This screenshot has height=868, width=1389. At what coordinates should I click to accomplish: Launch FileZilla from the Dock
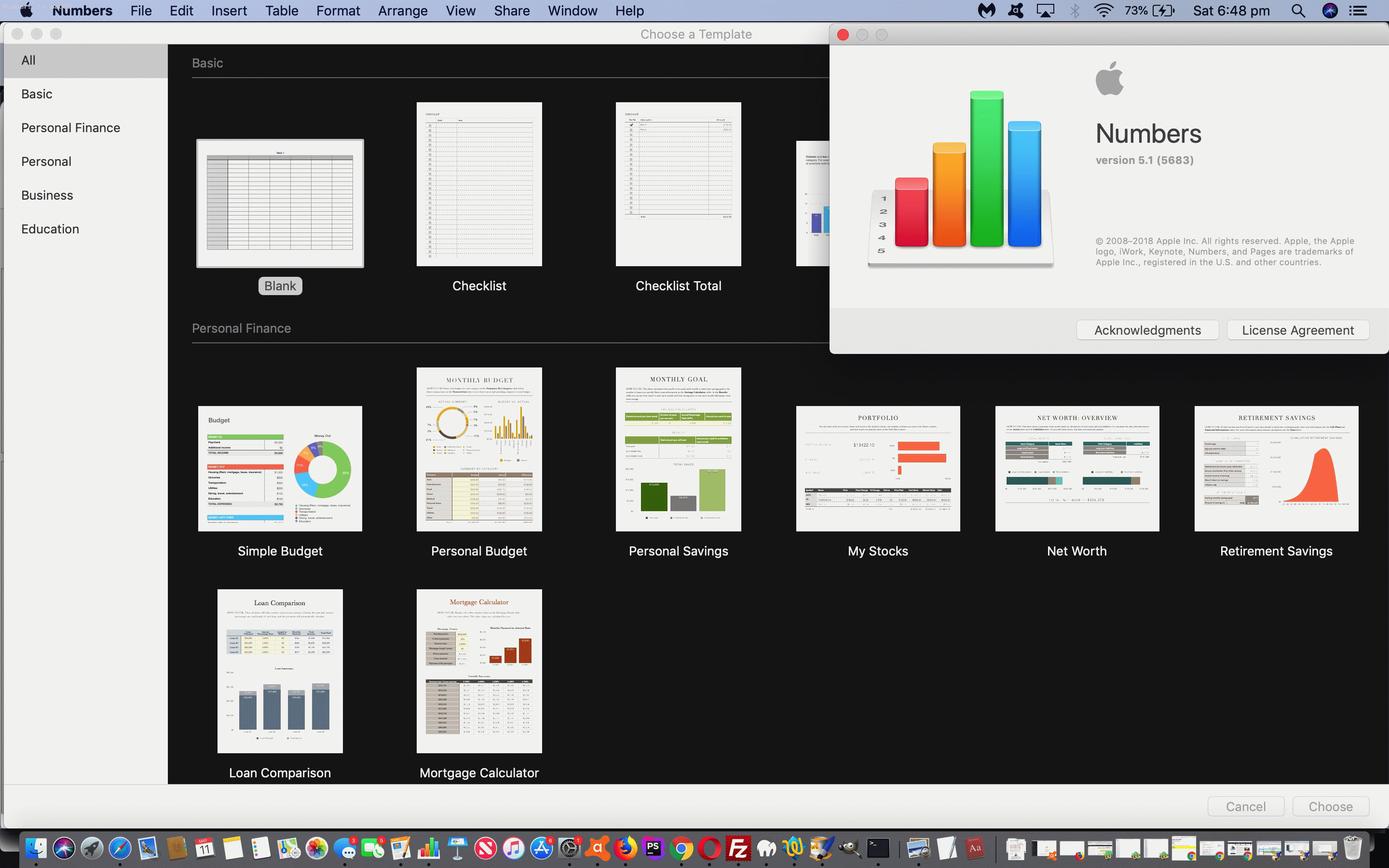click(x=737, y=849)
